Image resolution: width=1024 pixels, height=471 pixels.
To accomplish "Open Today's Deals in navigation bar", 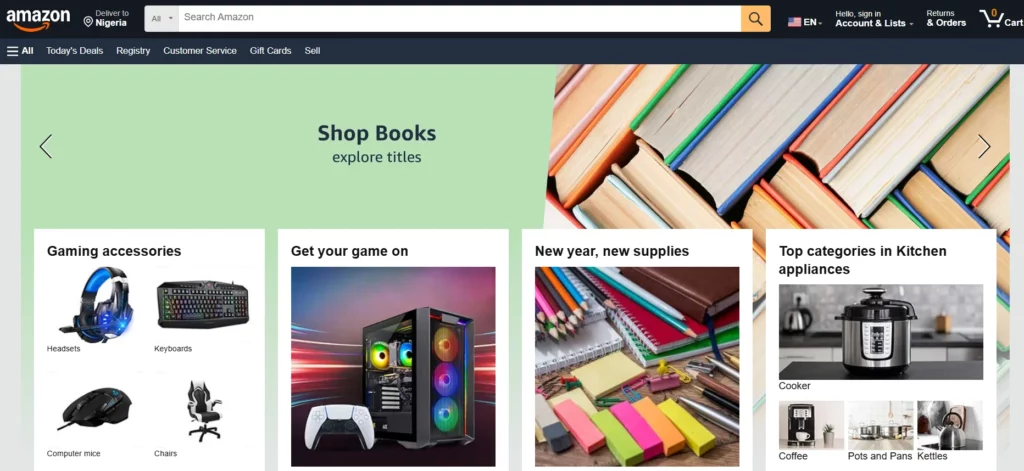I will (74, 51).
